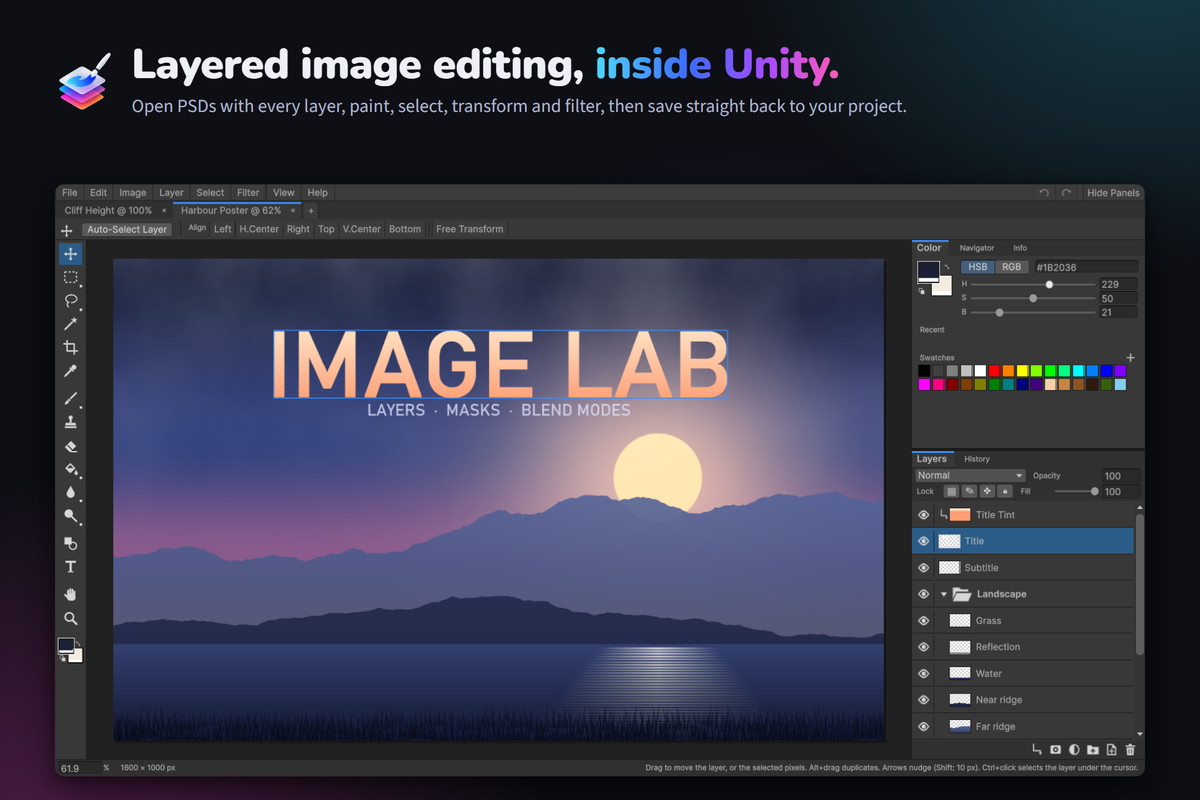Click the layer Opacity value field
The image size is (1200, 800).
(x=1121, y=476)
